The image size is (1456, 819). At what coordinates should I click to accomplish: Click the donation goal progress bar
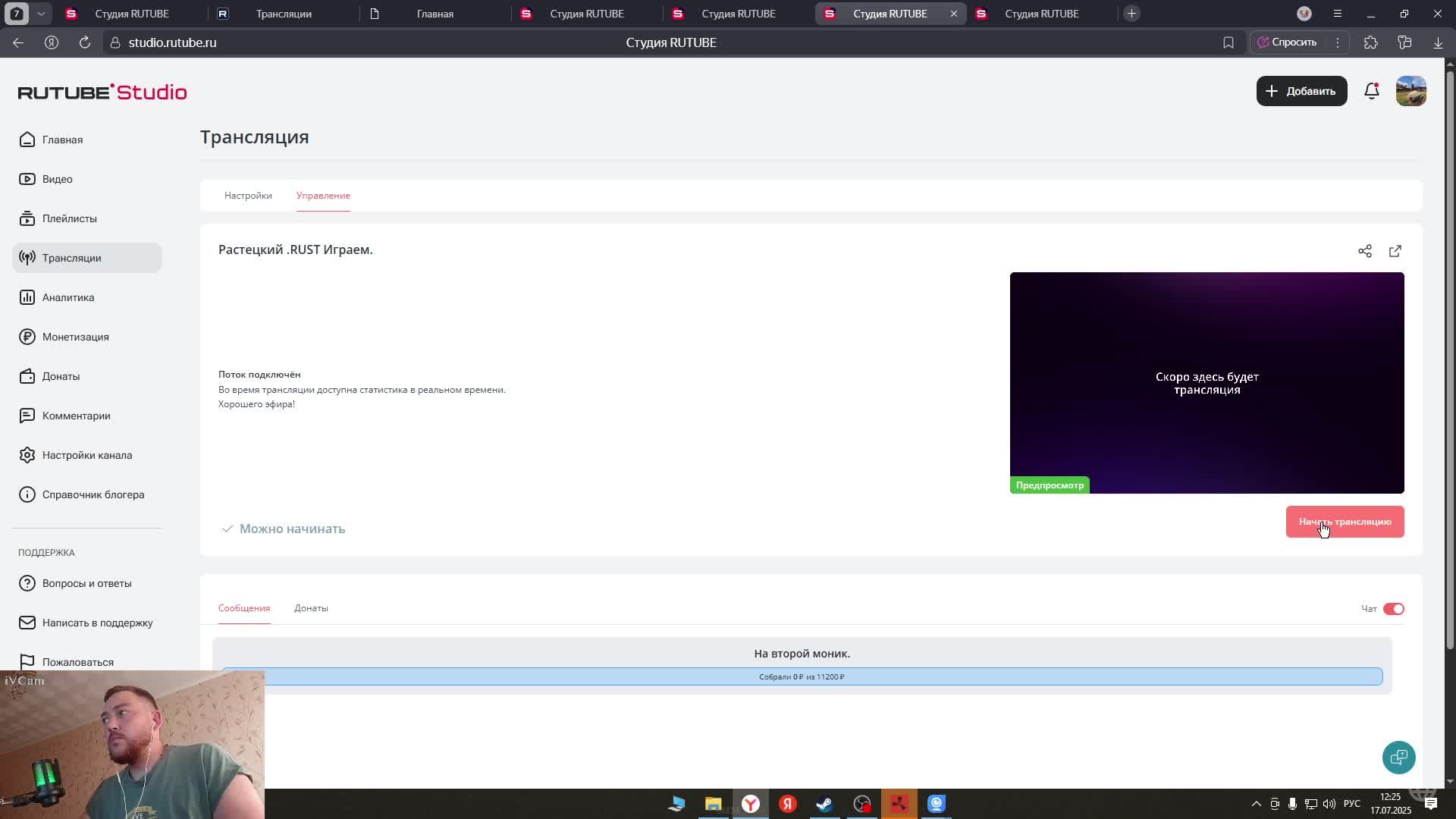tap(802, 676)
